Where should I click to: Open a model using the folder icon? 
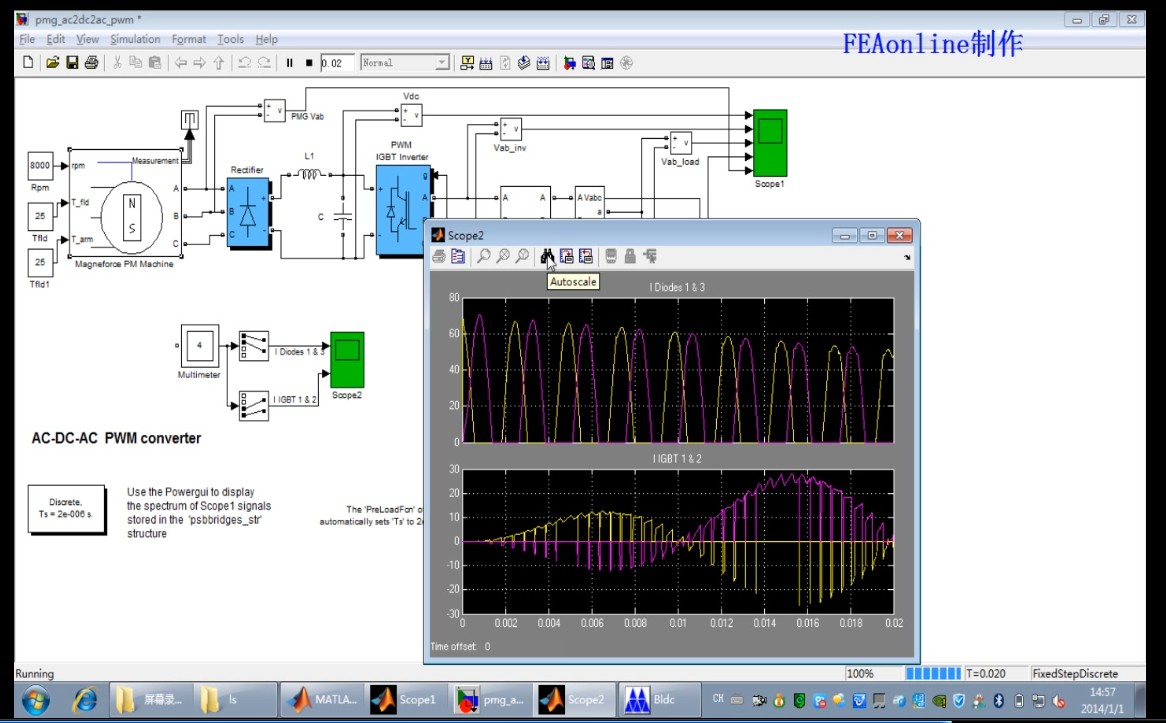(50, 63)
